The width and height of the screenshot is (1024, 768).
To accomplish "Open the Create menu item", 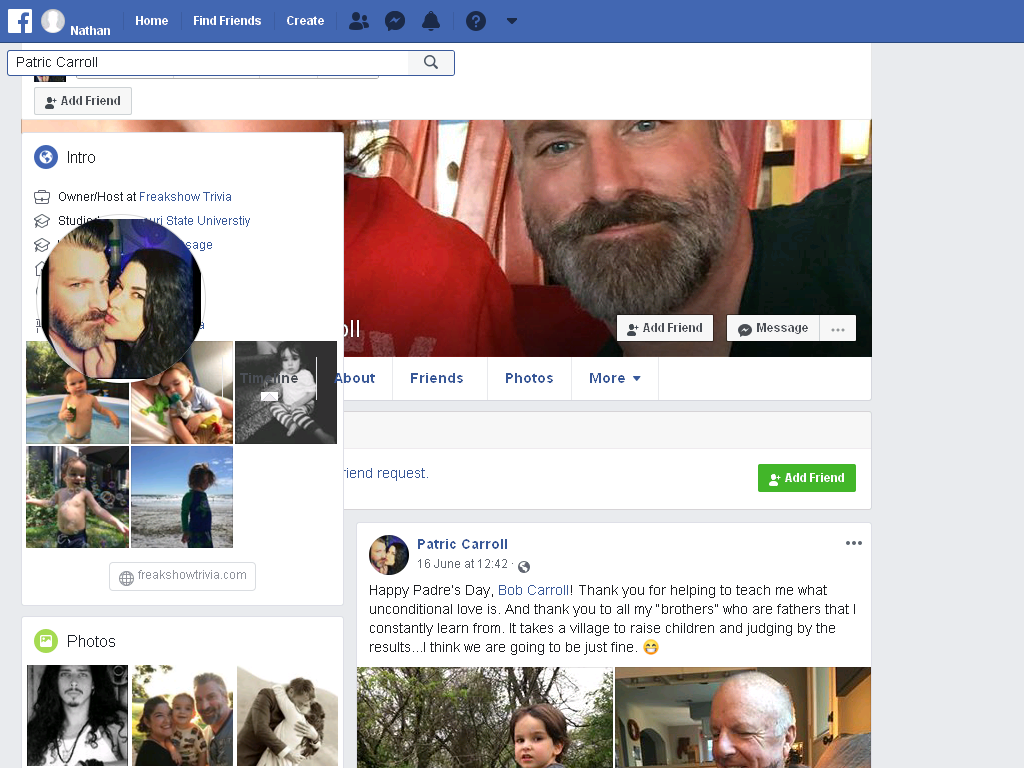I will point(305,21).
